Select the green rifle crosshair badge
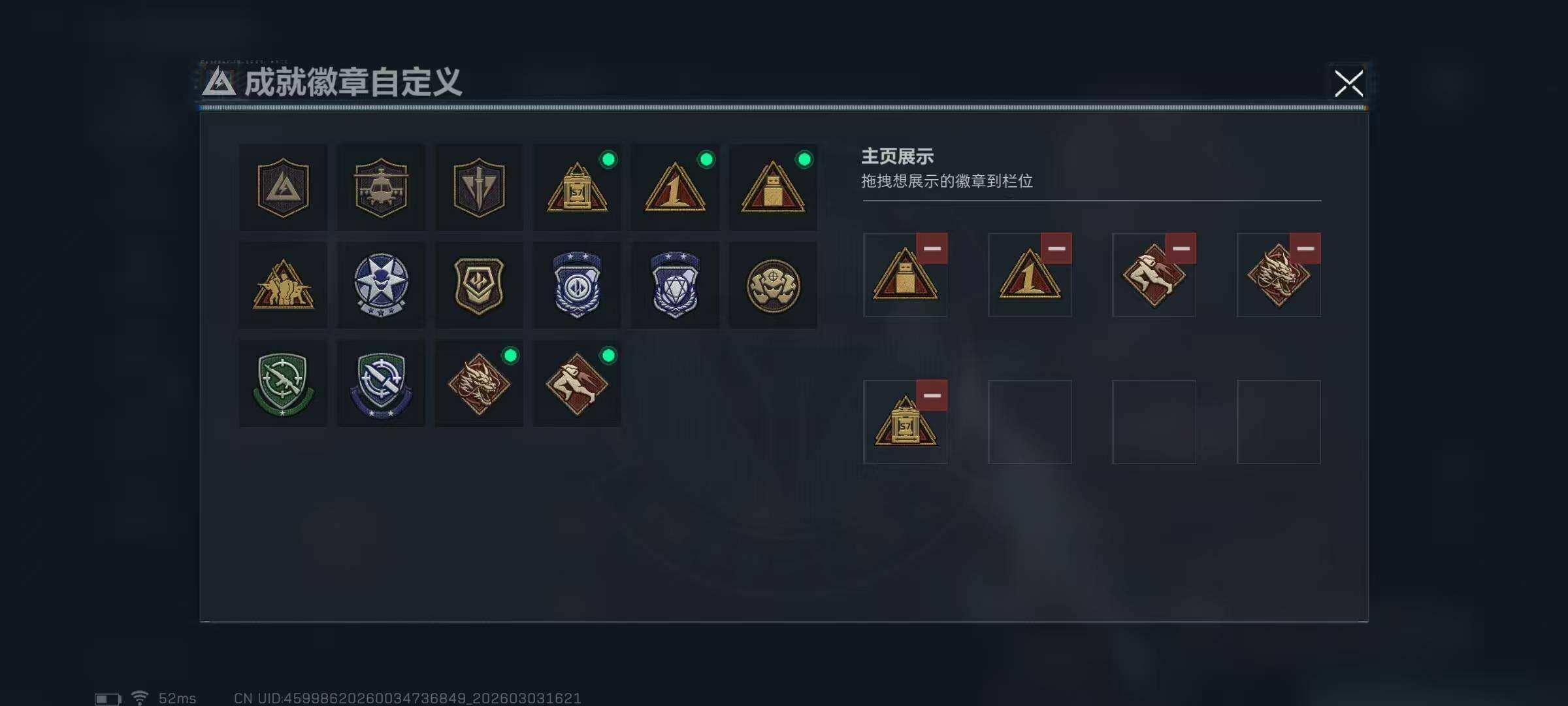This screenshot has height=706, width=1568. pos(283,384)
